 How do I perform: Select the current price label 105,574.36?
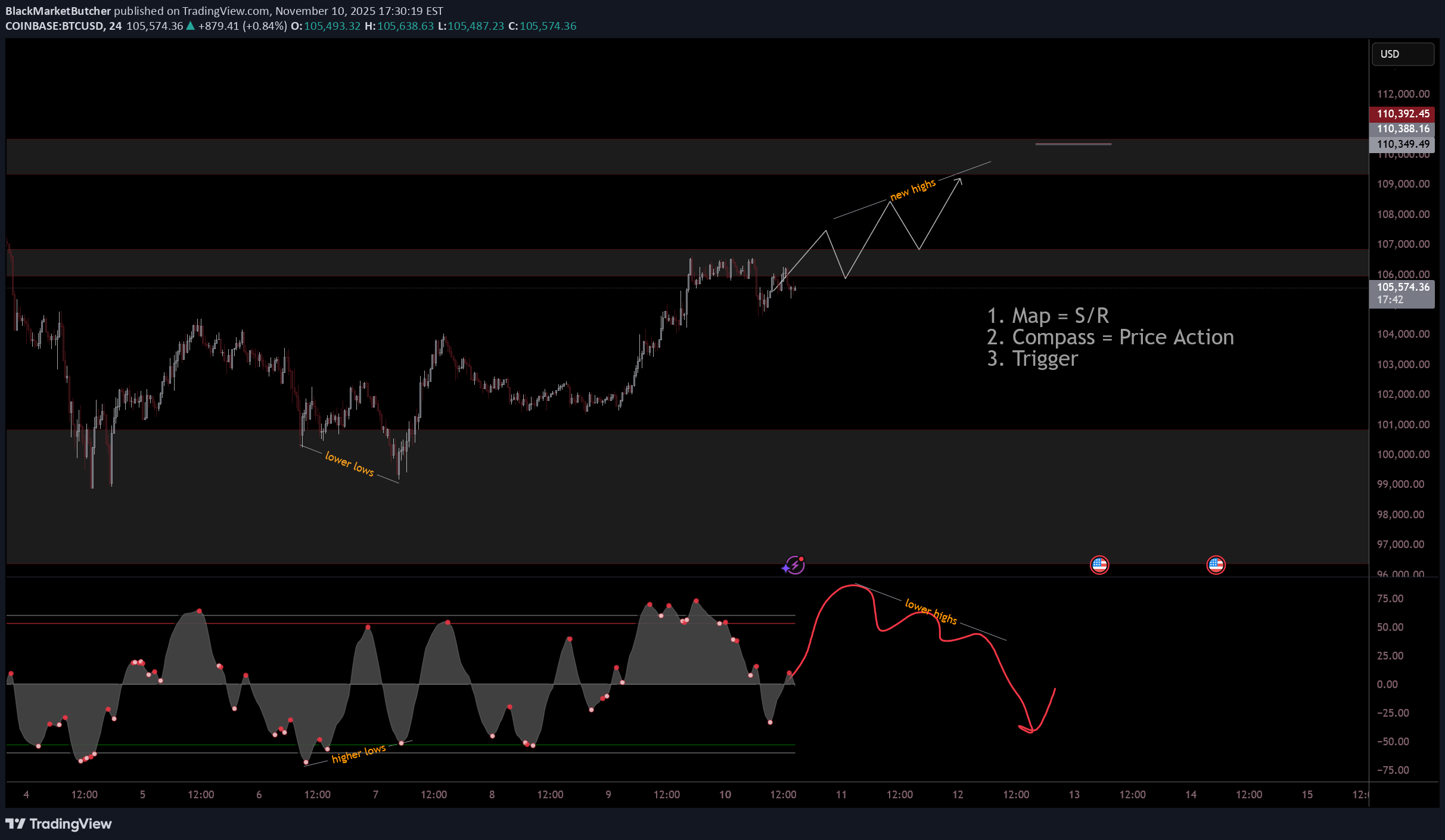click(x=1402, y=287)
